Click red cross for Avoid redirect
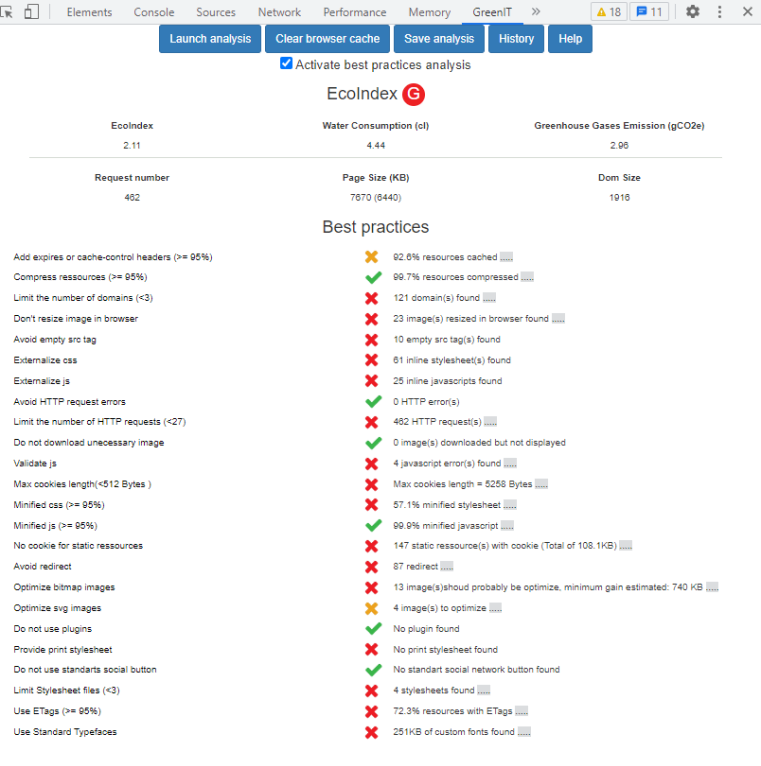The image size is (761, 766). tap(372, 567)
